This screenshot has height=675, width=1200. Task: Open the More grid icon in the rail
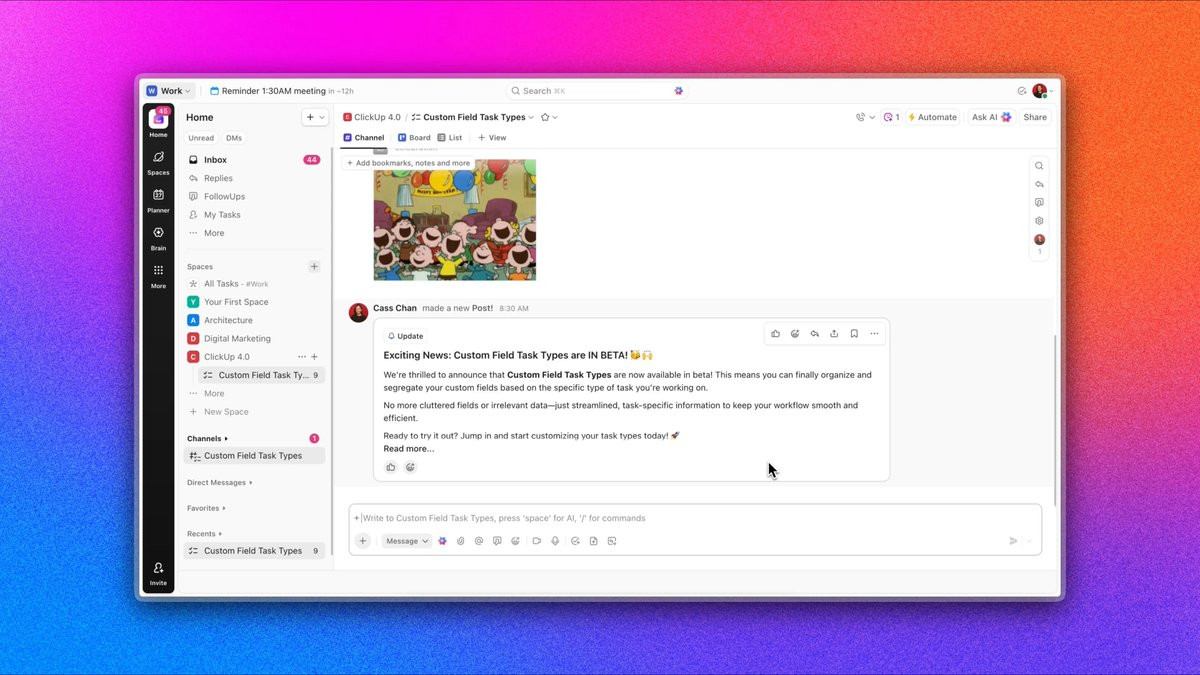[158, 276]
